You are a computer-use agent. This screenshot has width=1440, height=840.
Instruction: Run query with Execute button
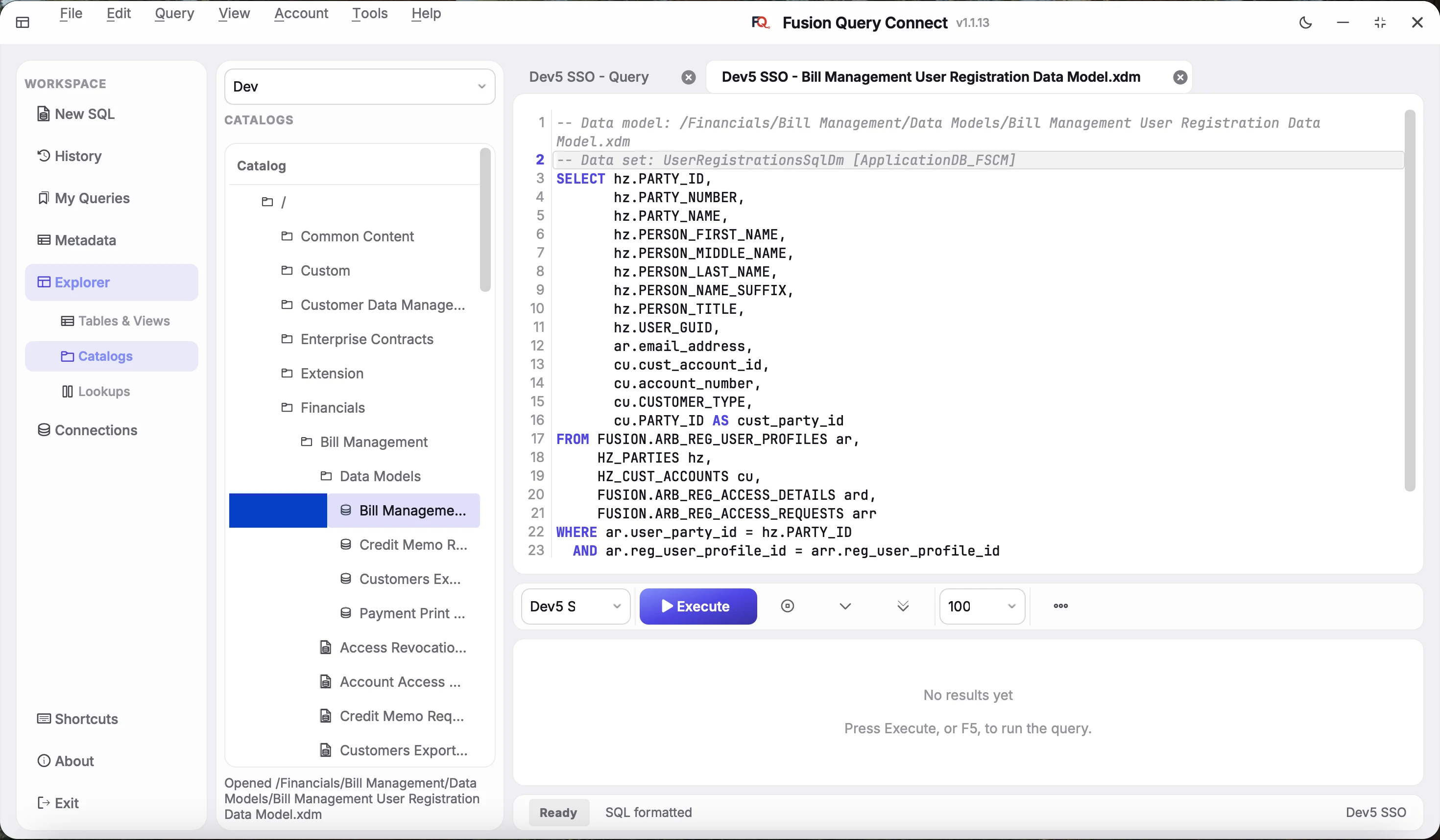(697, 607)
